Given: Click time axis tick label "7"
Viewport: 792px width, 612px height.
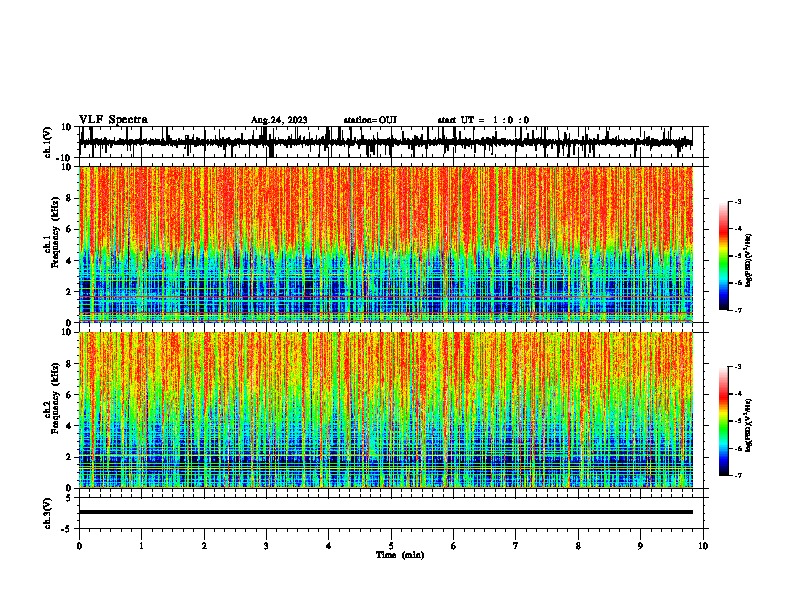Looking at the screenshot, I should 516,546.
